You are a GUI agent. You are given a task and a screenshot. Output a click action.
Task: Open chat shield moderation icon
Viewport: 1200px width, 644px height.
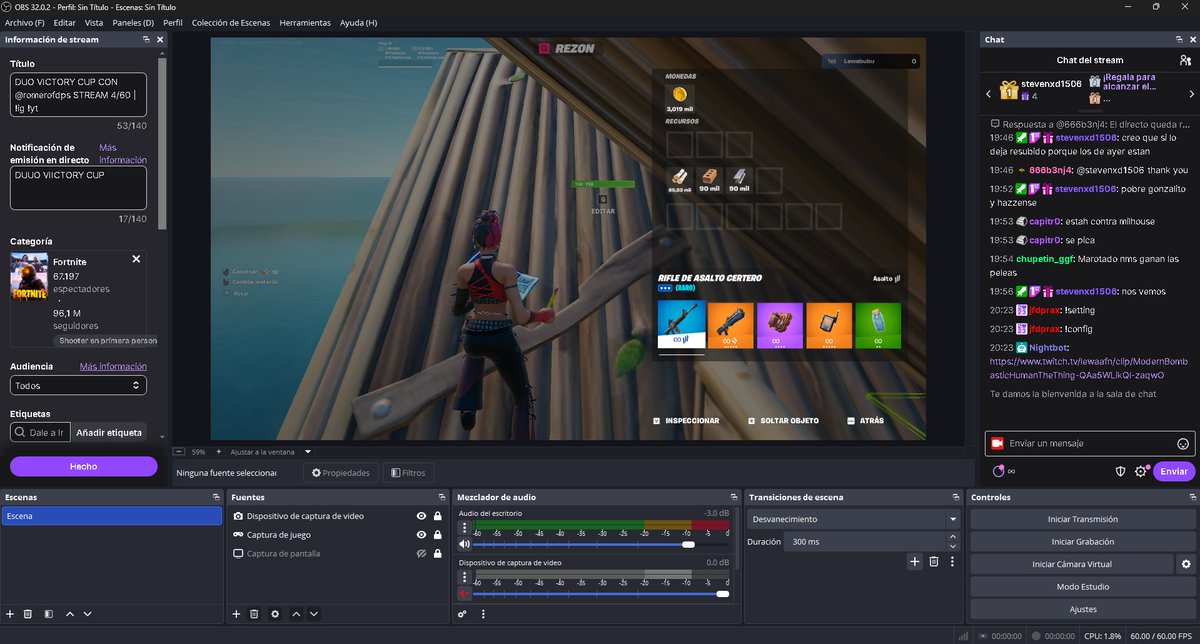(x=1121, y=471)
